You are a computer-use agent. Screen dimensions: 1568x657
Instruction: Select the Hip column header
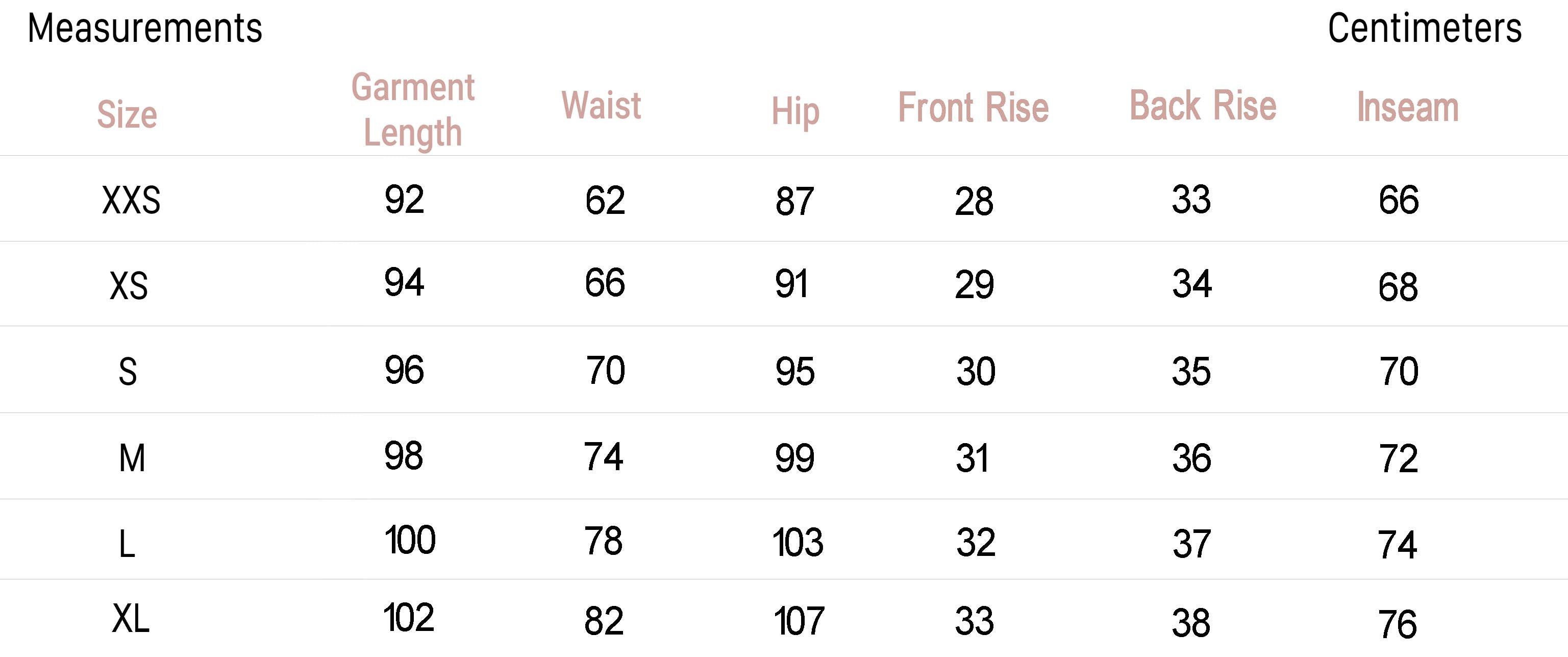point(795,111)
